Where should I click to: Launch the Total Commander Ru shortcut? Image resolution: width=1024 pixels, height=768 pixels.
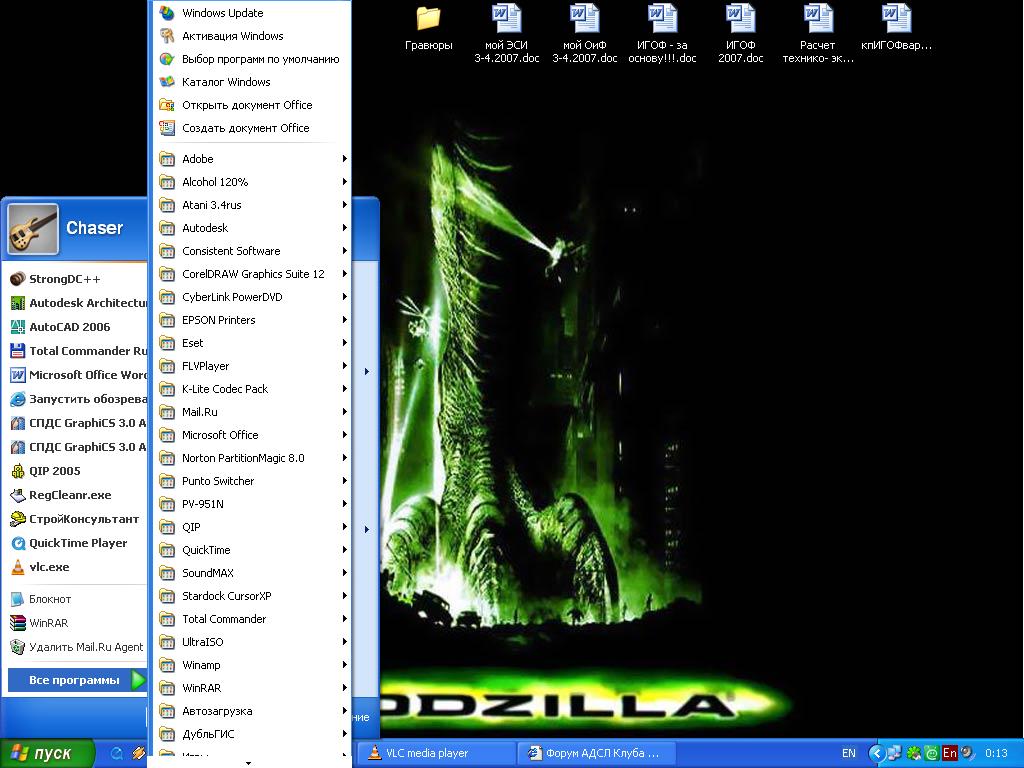pos(77,351)
